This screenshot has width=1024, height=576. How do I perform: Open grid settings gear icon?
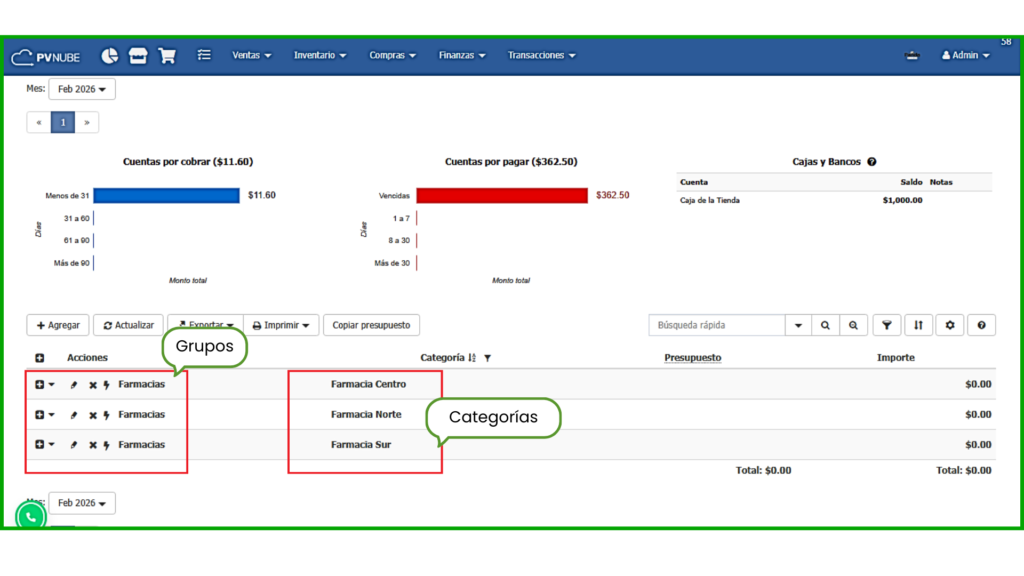(x=950, y=325)
